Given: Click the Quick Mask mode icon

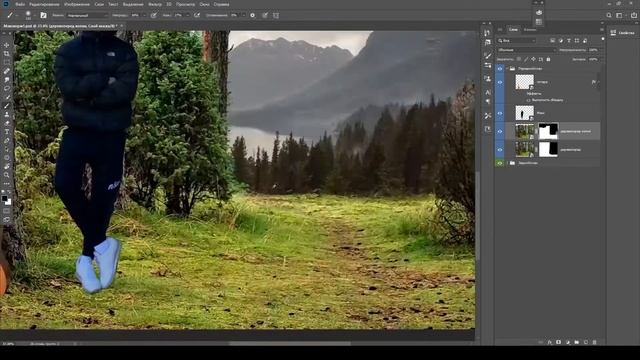Looking at the screenshot, I should [x=7, y=211].
